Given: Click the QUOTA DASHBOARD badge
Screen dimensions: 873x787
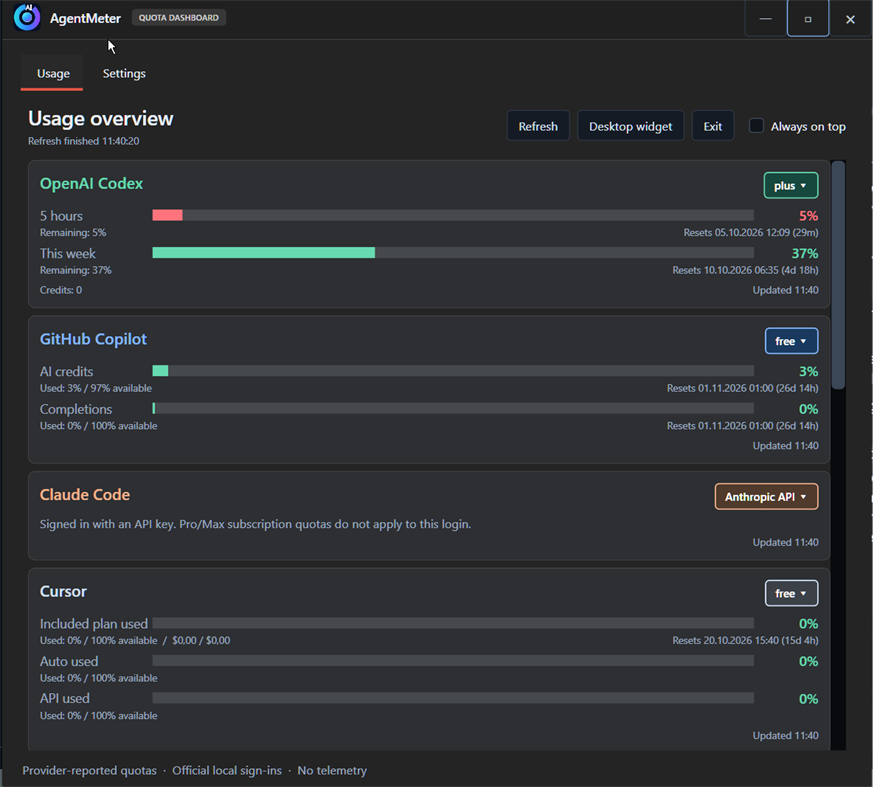Looking at the screenshot, I should point(179,18).
